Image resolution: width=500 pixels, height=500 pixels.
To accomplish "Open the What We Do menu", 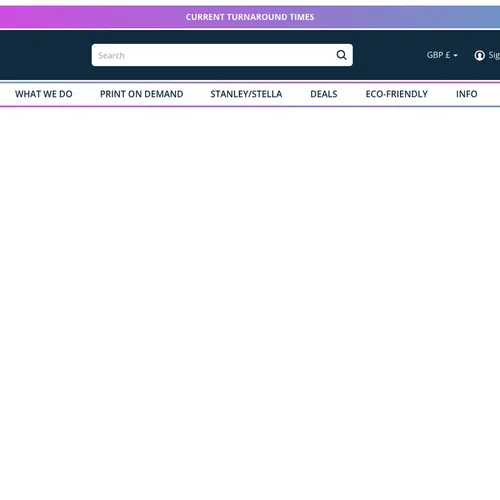I will [x=44, y=94].
